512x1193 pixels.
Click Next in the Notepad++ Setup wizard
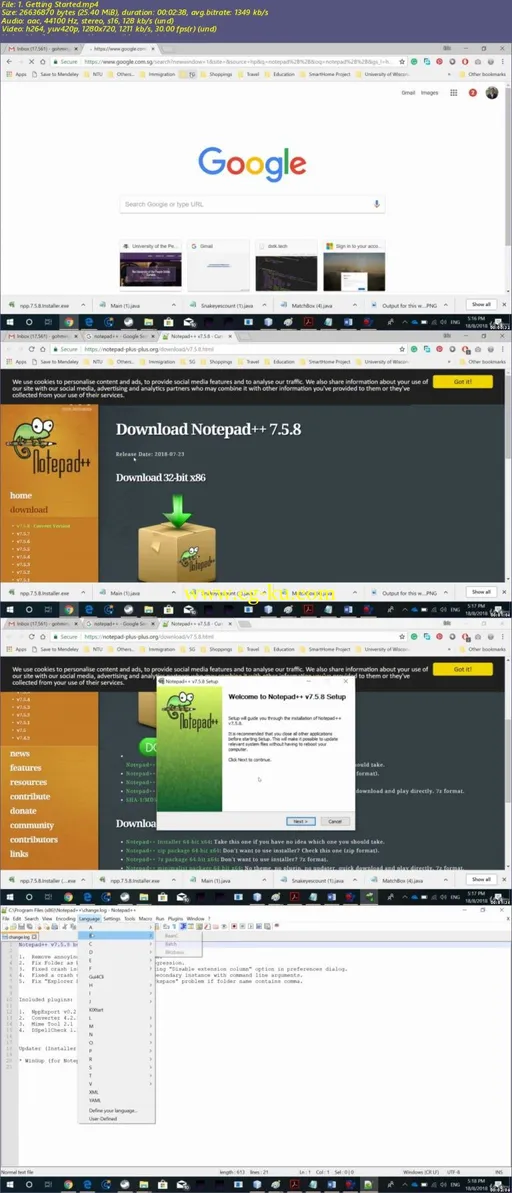point(300,821)
